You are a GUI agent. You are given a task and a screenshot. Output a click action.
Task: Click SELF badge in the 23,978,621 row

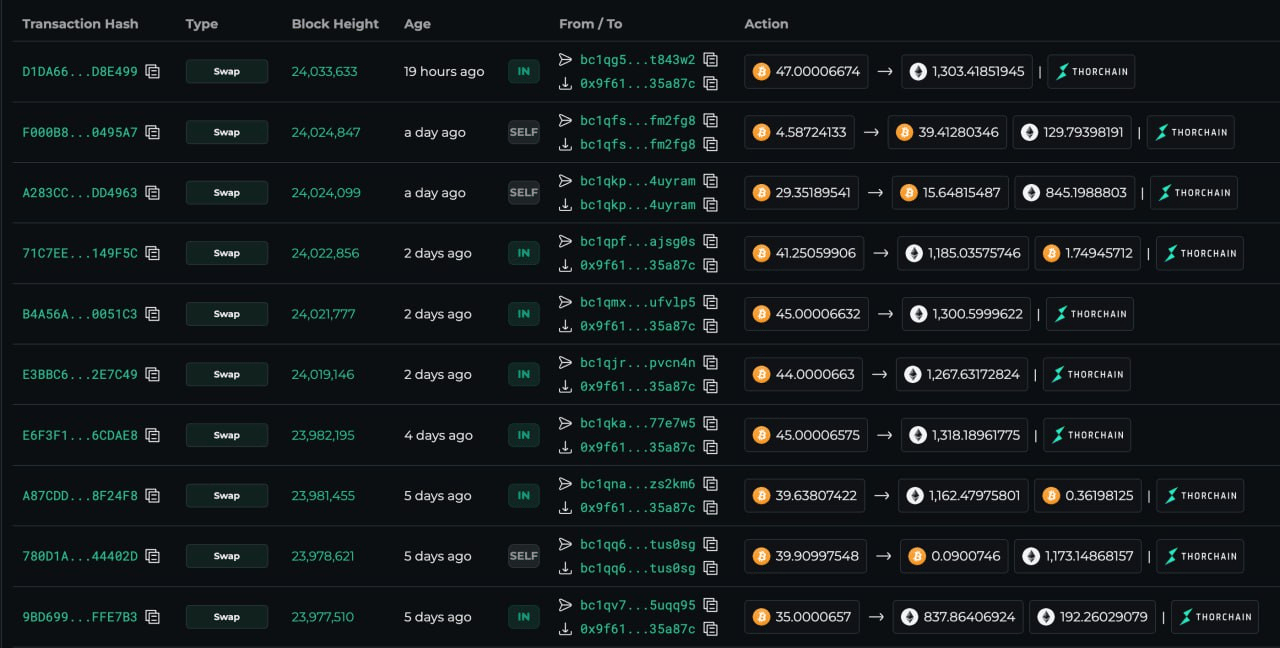pyautogui.click(x=524, y=556)
